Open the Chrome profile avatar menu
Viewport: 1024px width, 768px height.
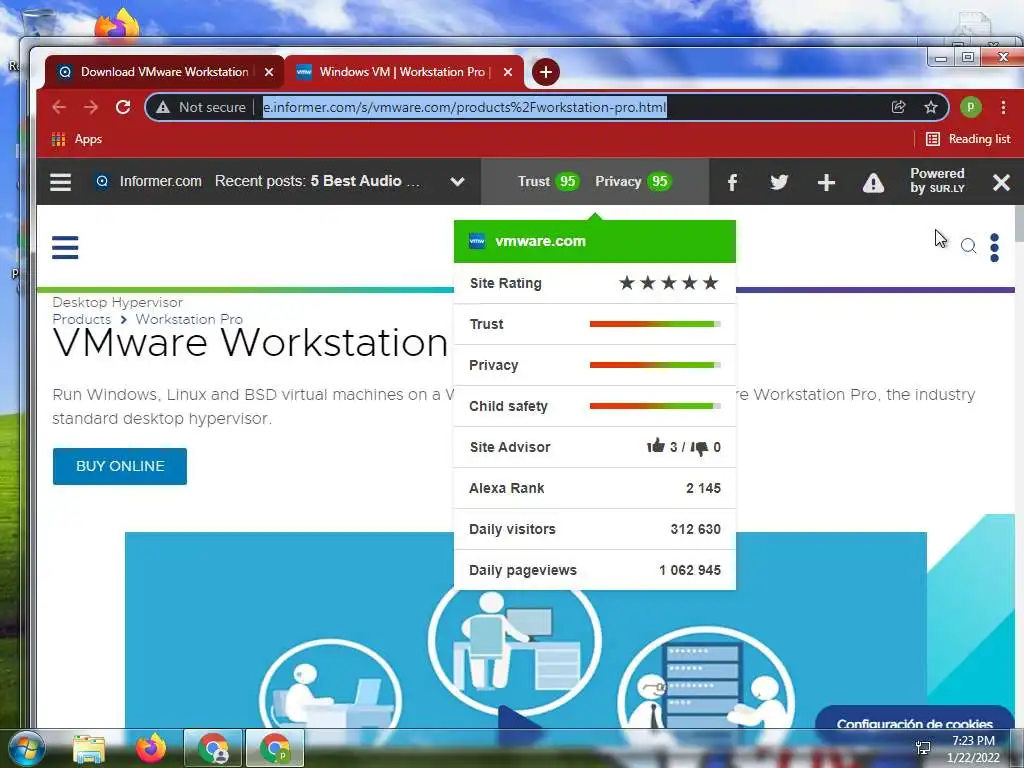[x=970, y=107]
